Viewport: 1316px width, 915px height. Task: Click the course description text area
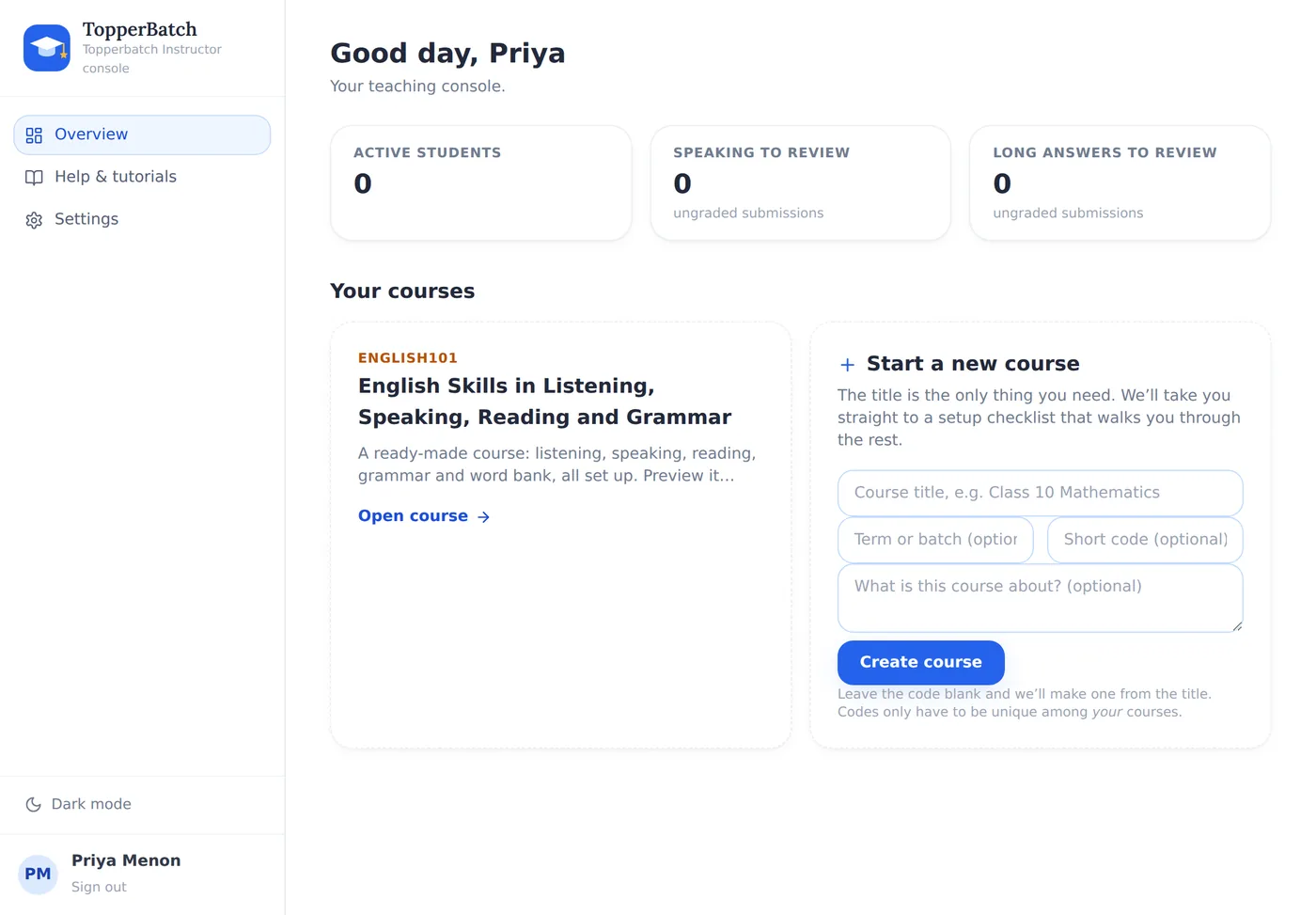tap(1040, 598)
